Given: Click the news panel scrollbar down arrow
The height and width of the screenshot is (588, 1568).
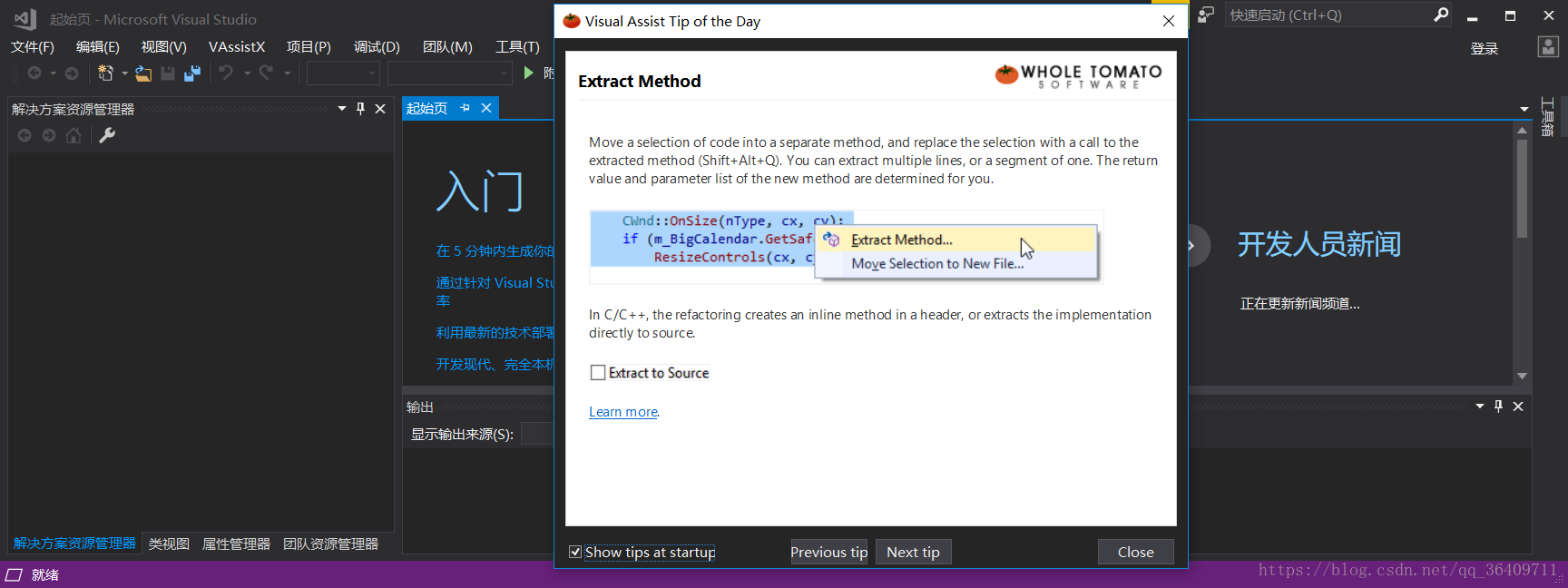Looking at the screenshot, I should tap(1522, 376).
